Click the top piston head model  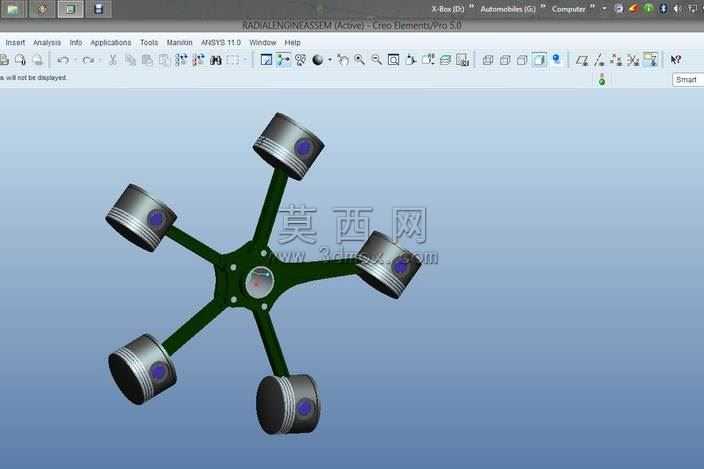(x=288, y=146)
